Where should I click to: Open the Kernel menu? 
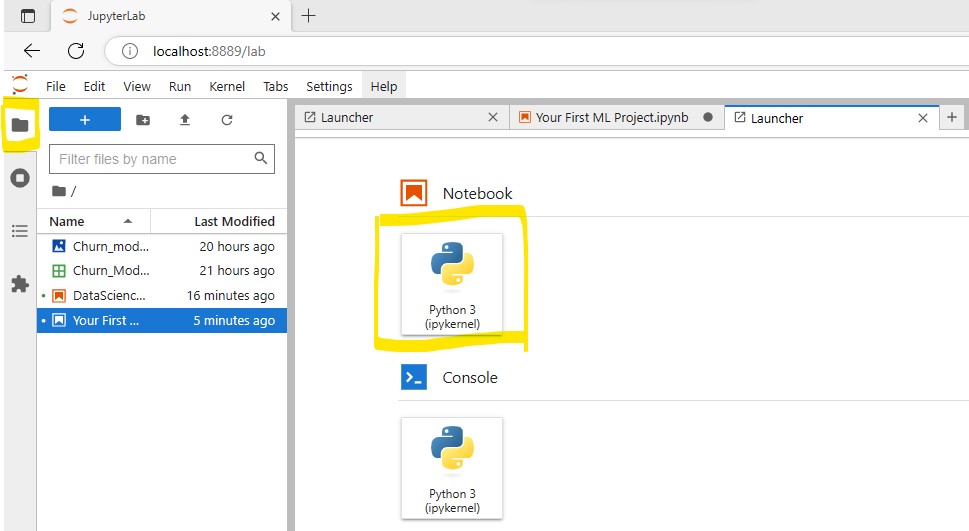pyautogui.click(x=227, y=87)
